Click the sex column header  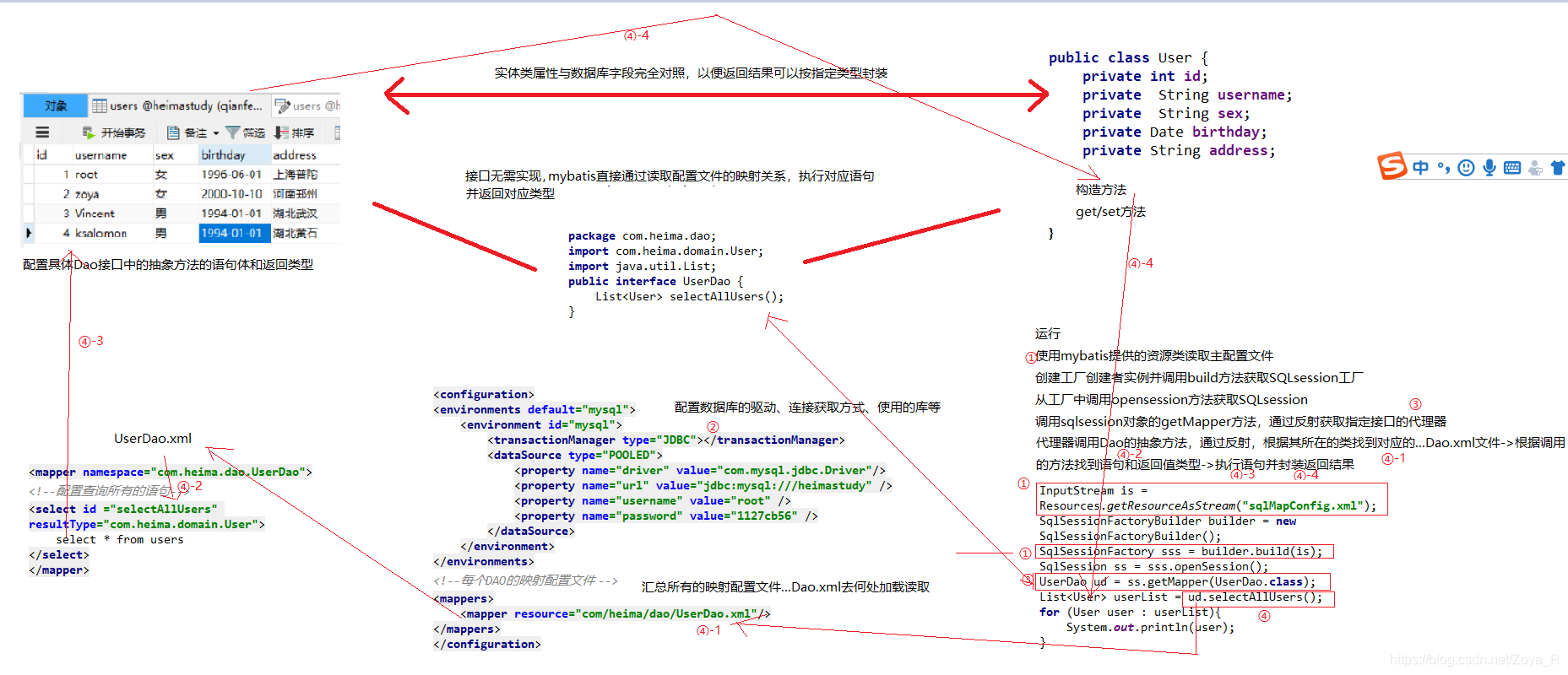pos(175,155)
